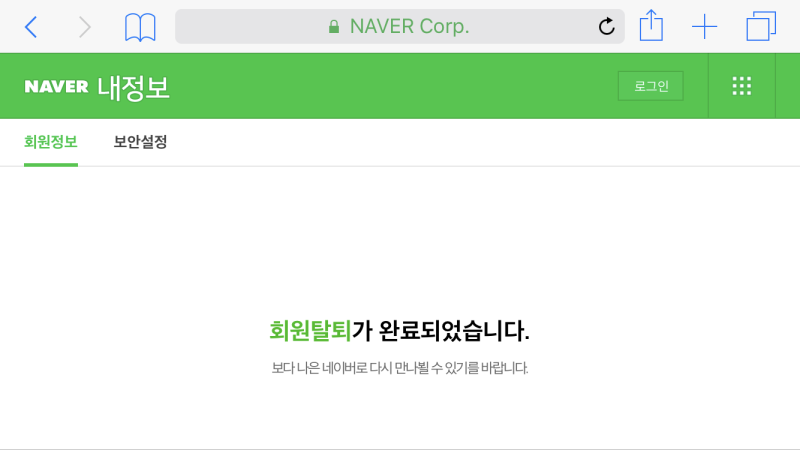Open the share sheet icon
This screenshot has height=450, width=800.
pyautogui.click(x=652, y=26)
